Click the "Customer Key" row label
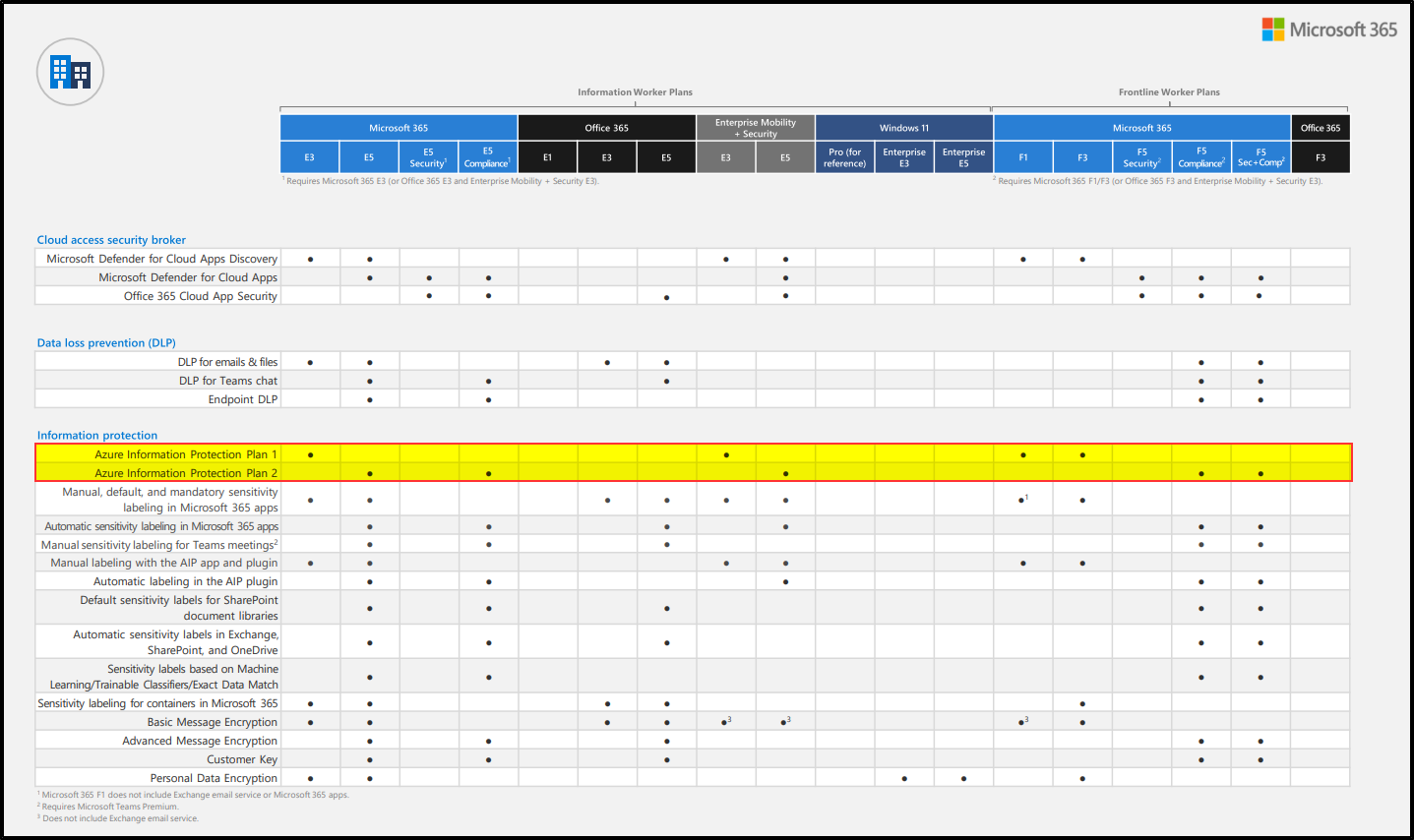This screenshot has width=1414, height=840. 242,759
